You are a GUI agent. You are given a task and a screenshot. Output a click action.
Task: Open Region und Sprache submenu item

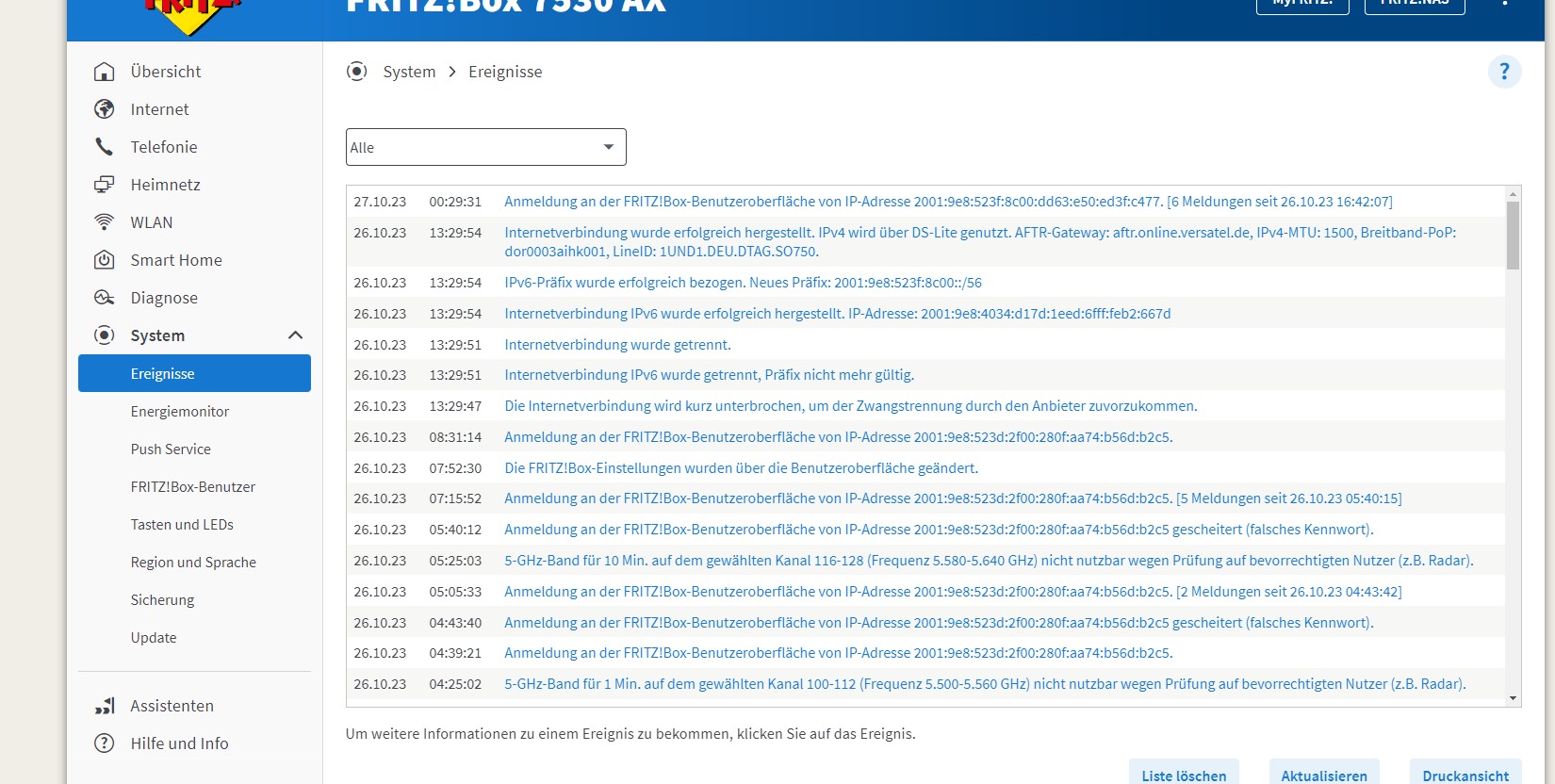point(193,563)
